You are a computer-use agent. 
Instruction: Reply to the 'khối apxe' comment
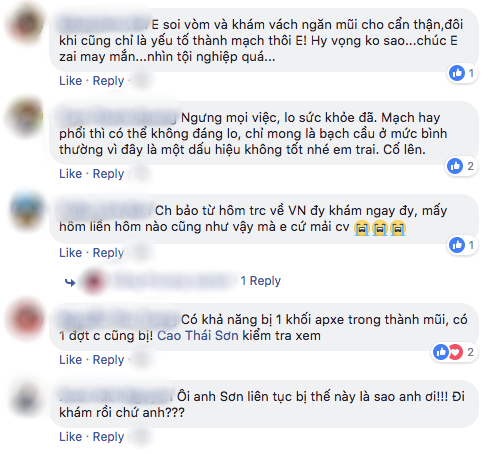[108, 360]
